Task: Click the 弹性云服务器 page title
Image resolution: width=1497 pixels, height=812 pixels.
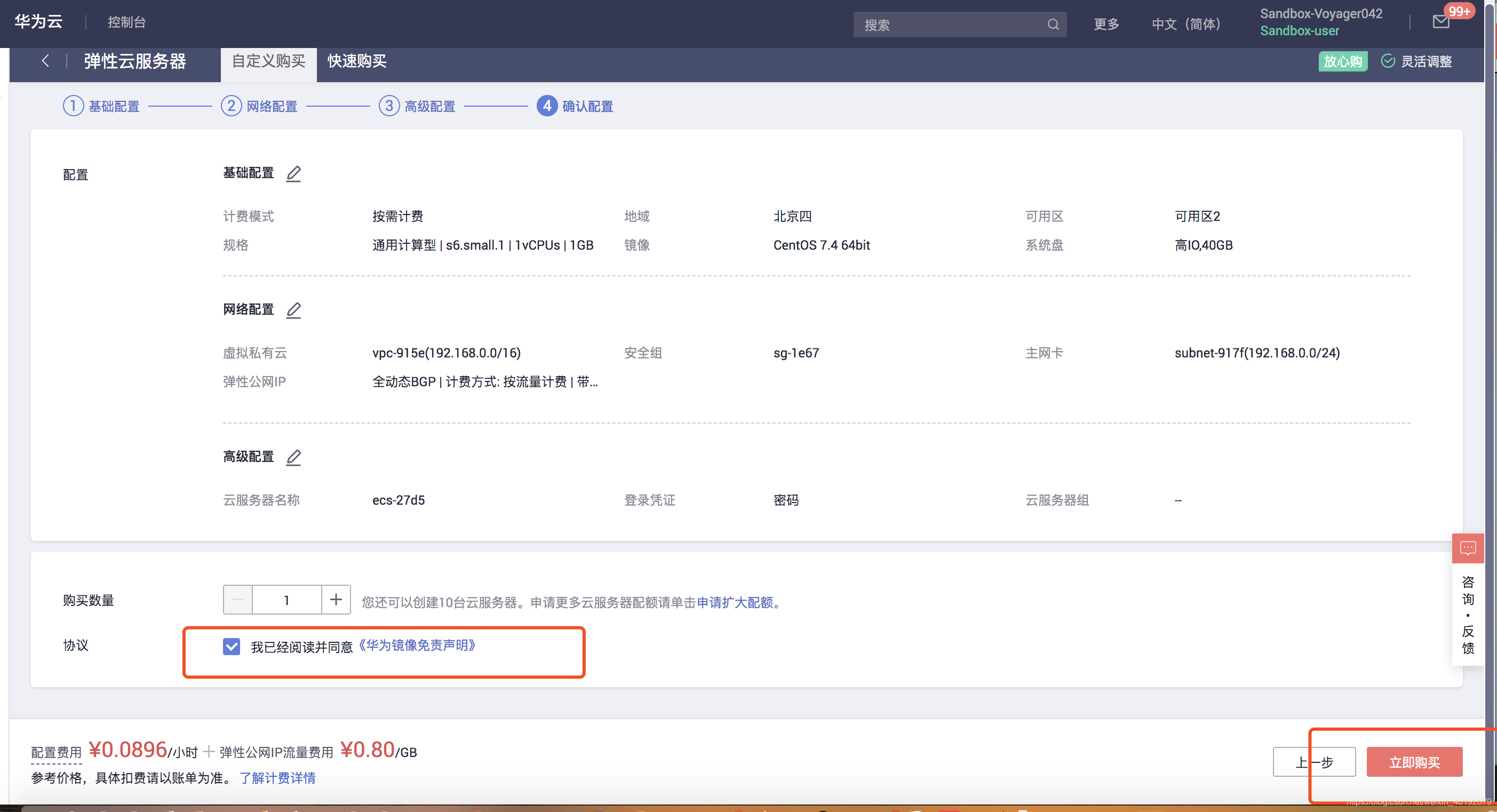Action: (135, 61)
